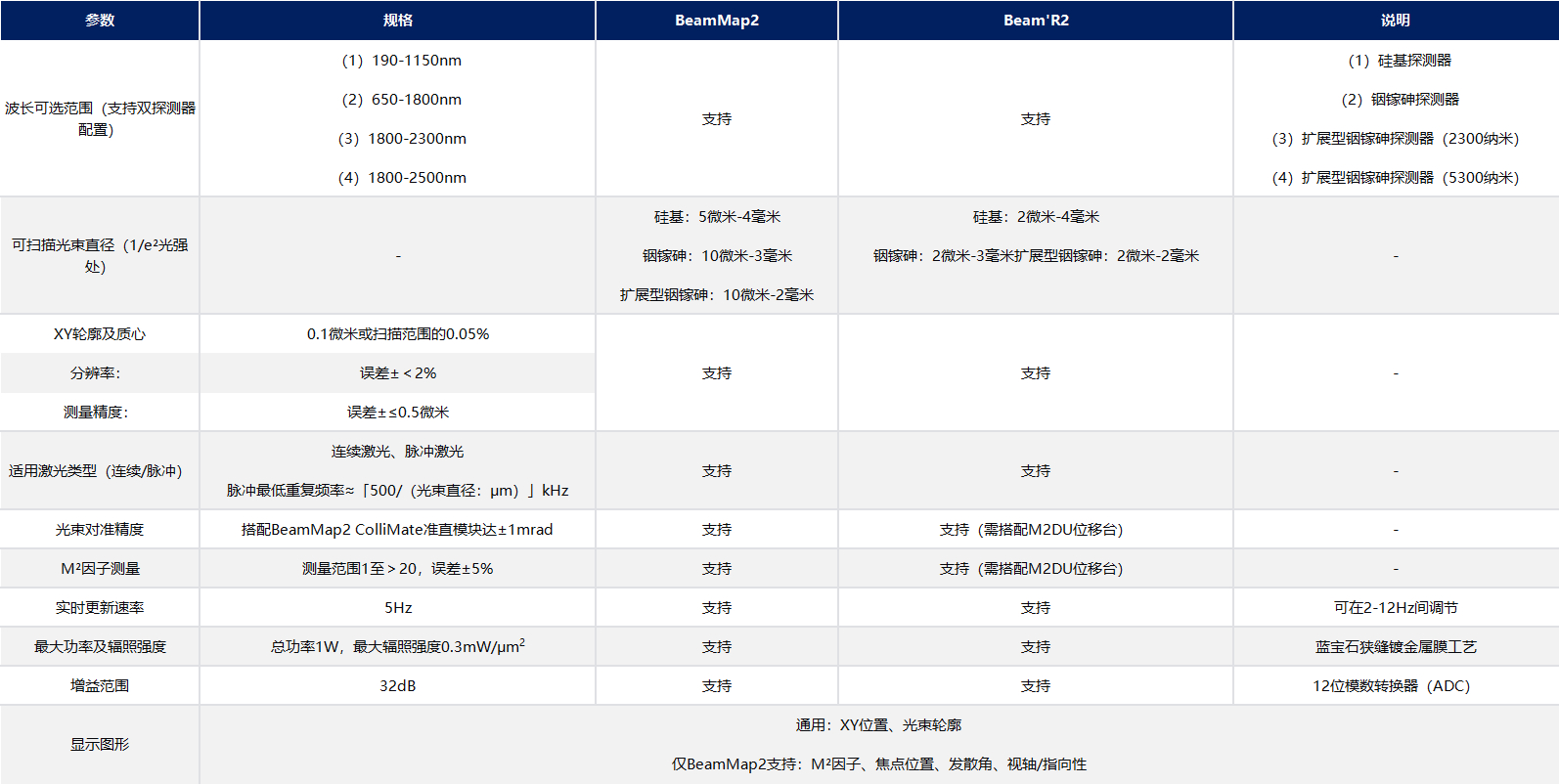Click the 硅基：2微米-4毫米 Beam'R2 value
Viewport: 1559px width, 784px height.
point(1036,217)
